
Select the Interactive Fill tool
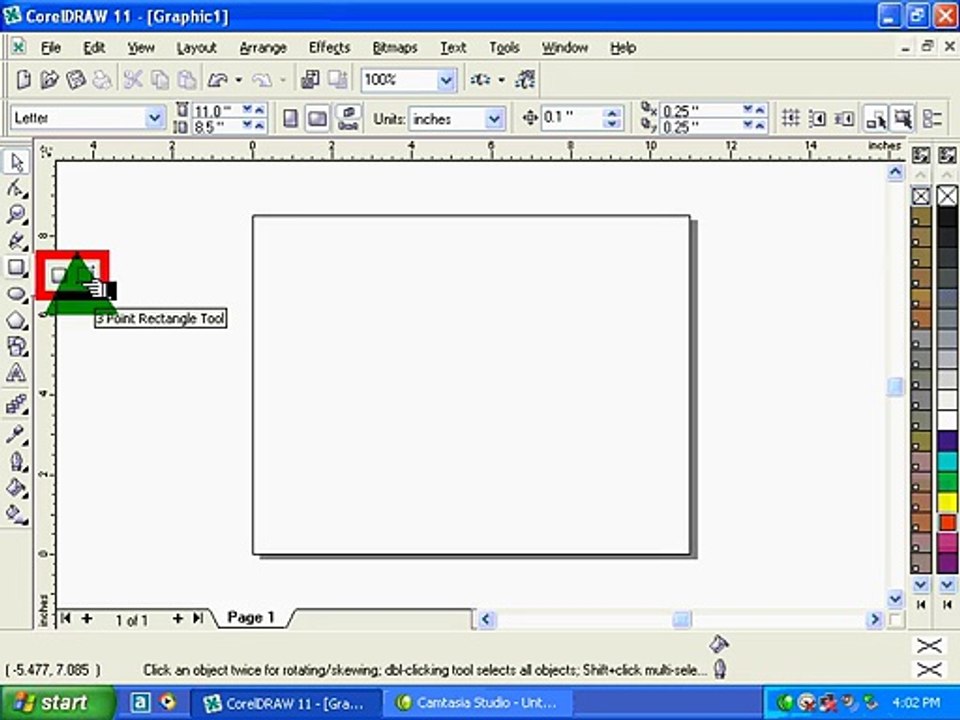[17, 514]
